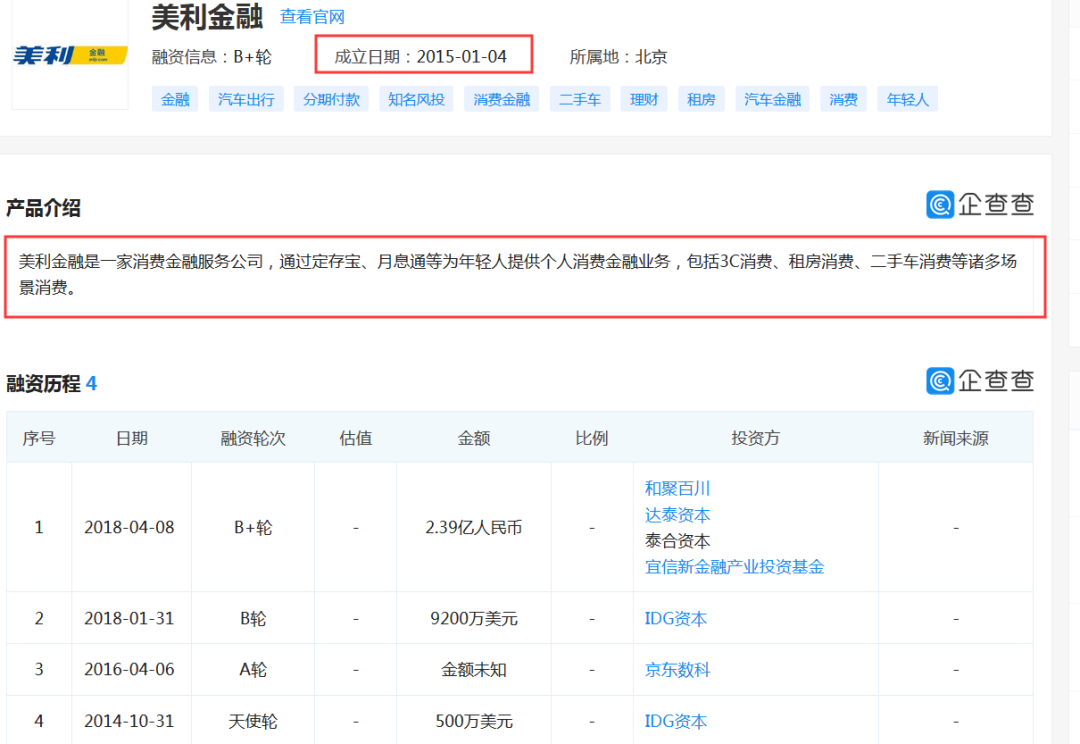Click the B轮 round cell
The width and height of the screenshot is (1080, 744).
coord(253,619)
